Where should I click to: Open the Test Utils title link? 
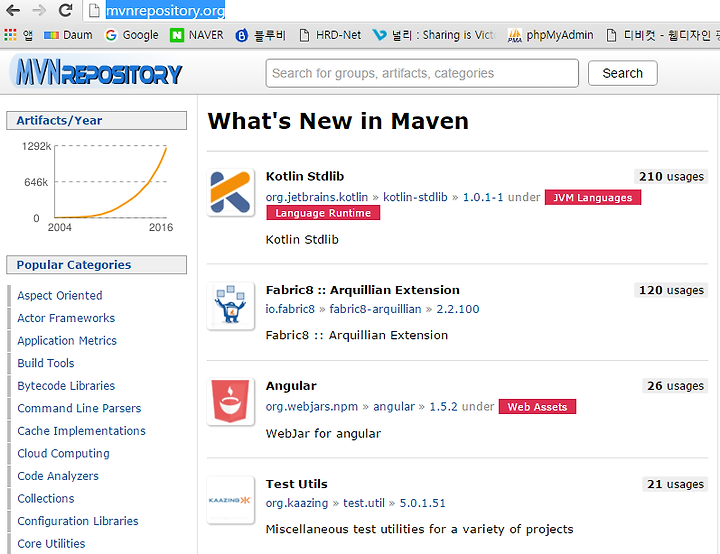pyautogui.click(x=297, y=484)
